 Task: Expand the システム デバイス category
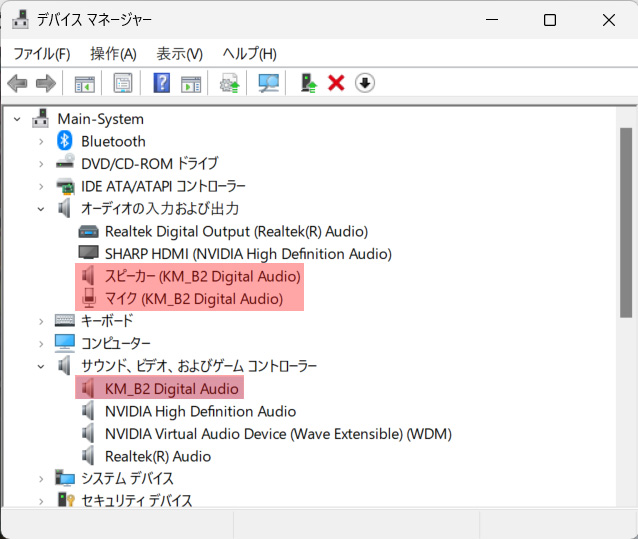(x=41, y=479)
